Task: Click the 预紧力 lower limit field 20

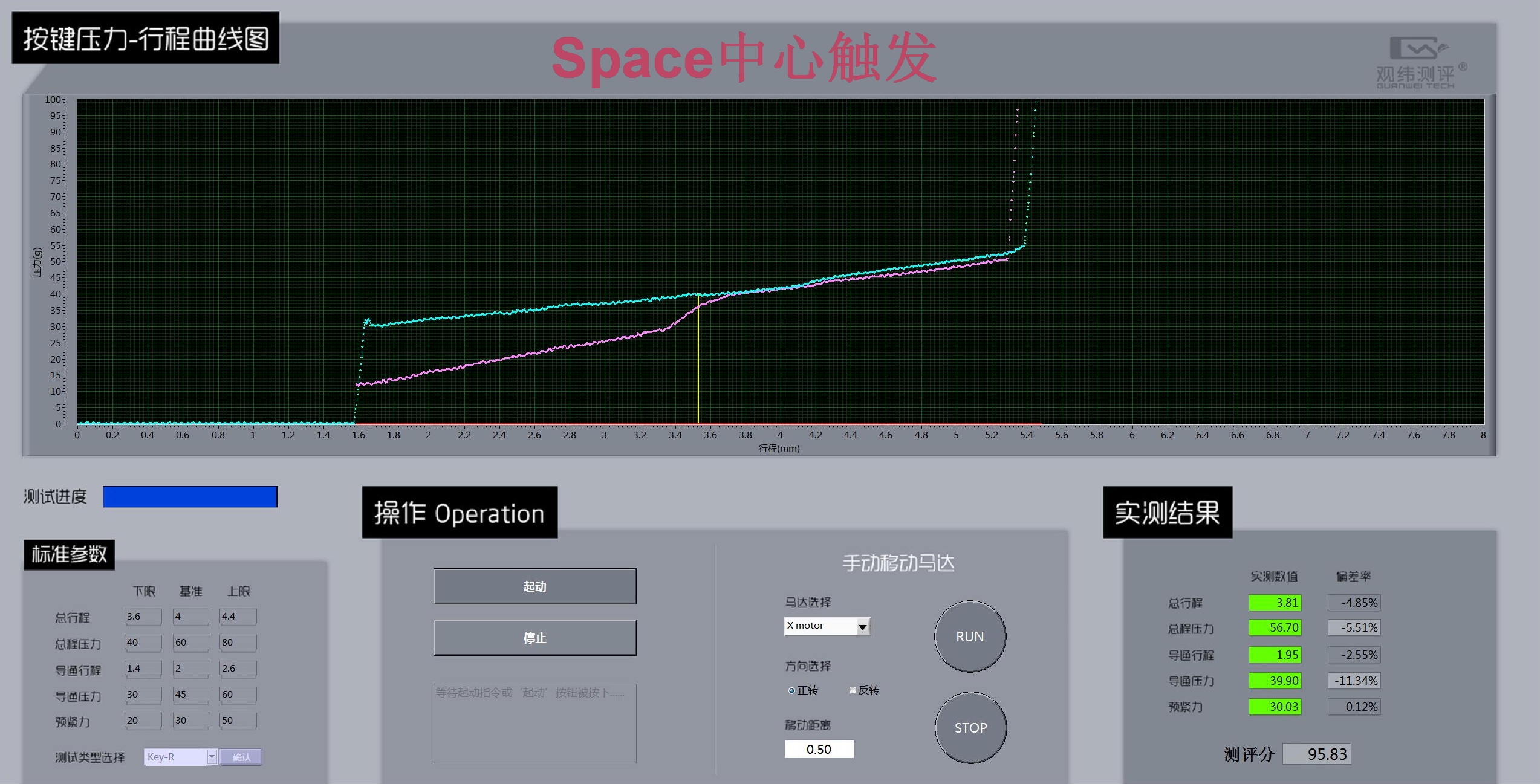Action: pos(143,721)
